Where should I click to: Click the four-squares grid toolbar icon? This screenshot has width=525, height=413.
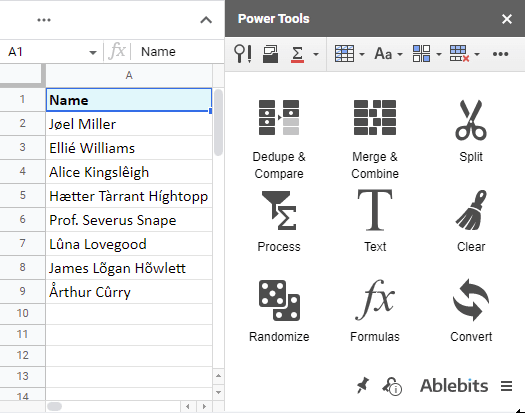pyautogui.click(x=422, y=54)
